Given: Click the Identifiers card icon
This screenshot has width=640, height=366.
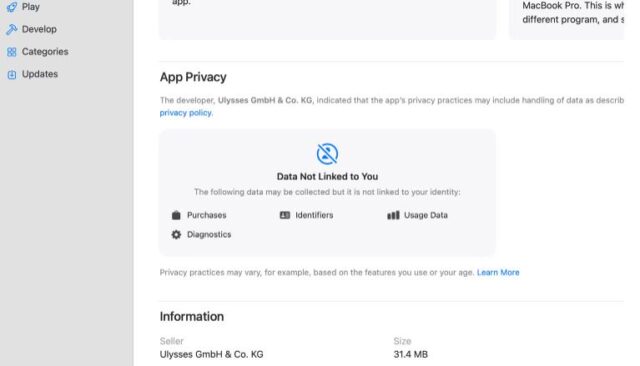Looking at the screenshot, I should tap(284, 215).
